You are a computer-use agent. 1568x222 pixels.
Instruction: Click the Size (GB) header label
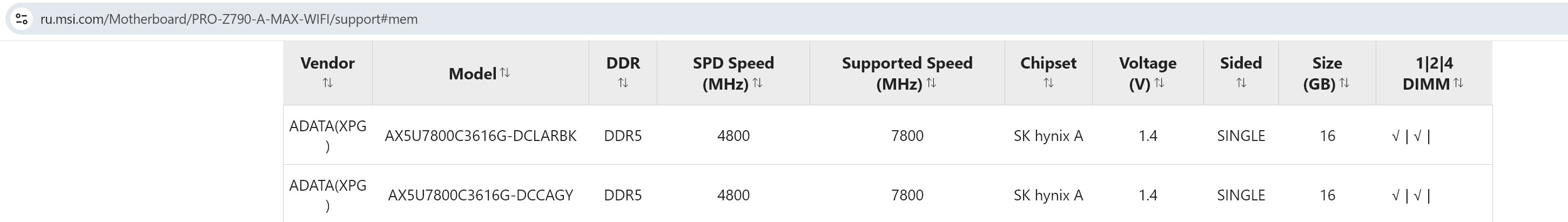[x=1327, y=63]
